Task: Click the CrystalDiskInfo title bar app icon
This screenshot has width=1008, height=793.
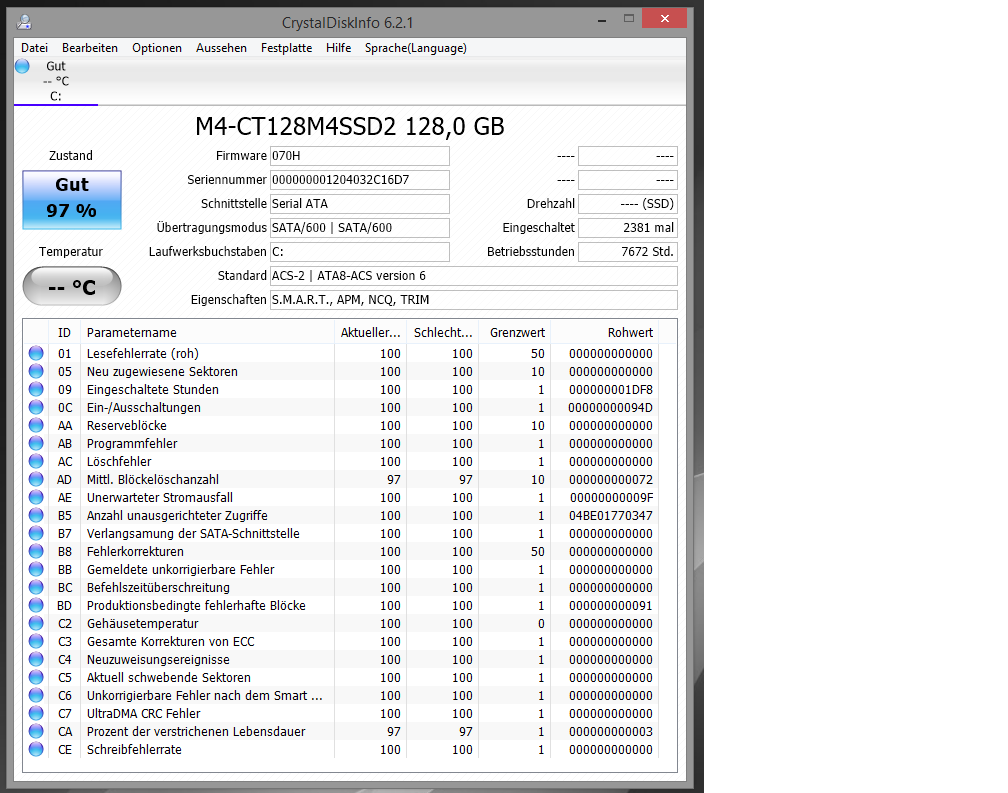Action: tap(24, 22)
